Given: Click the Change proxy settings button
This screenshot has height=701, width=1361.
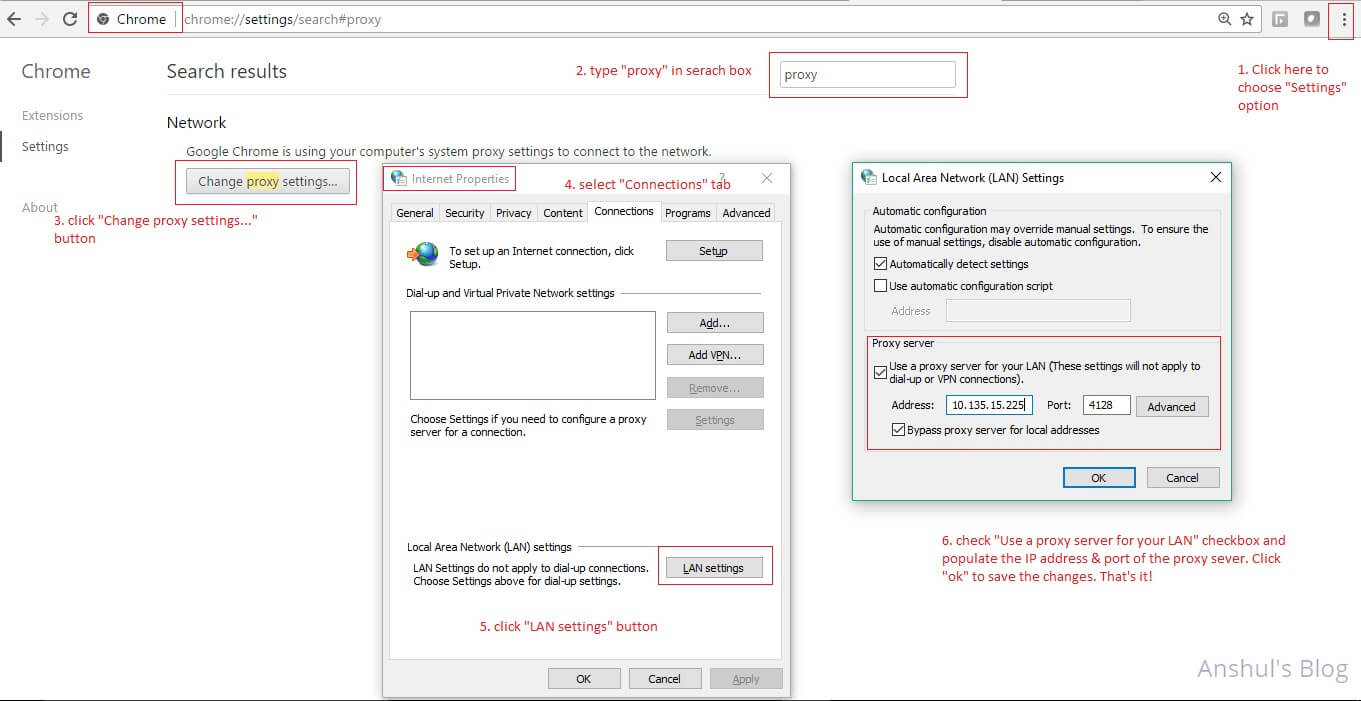Looking at the screenshot, I should pyautogui.click(x=268, y=181).
